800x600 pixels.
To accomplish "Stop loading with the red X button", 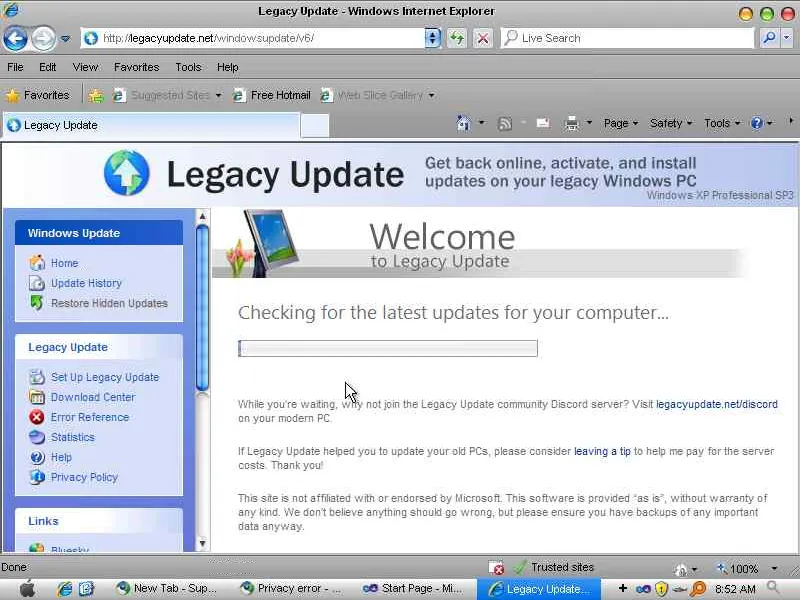I will tap(483, 38).
